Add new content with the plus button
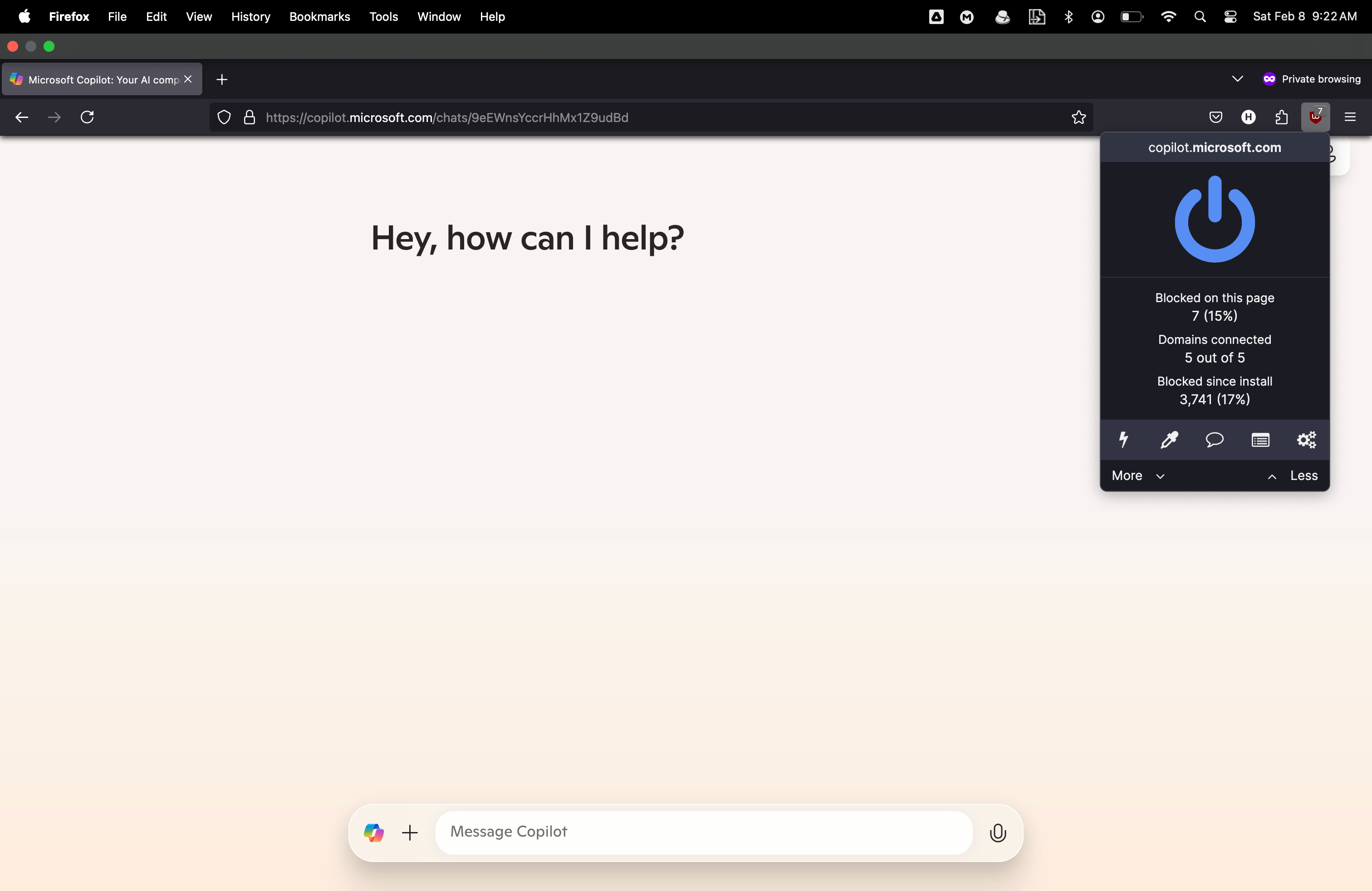This screenshot has height=891, width=1372. point(409,832)
